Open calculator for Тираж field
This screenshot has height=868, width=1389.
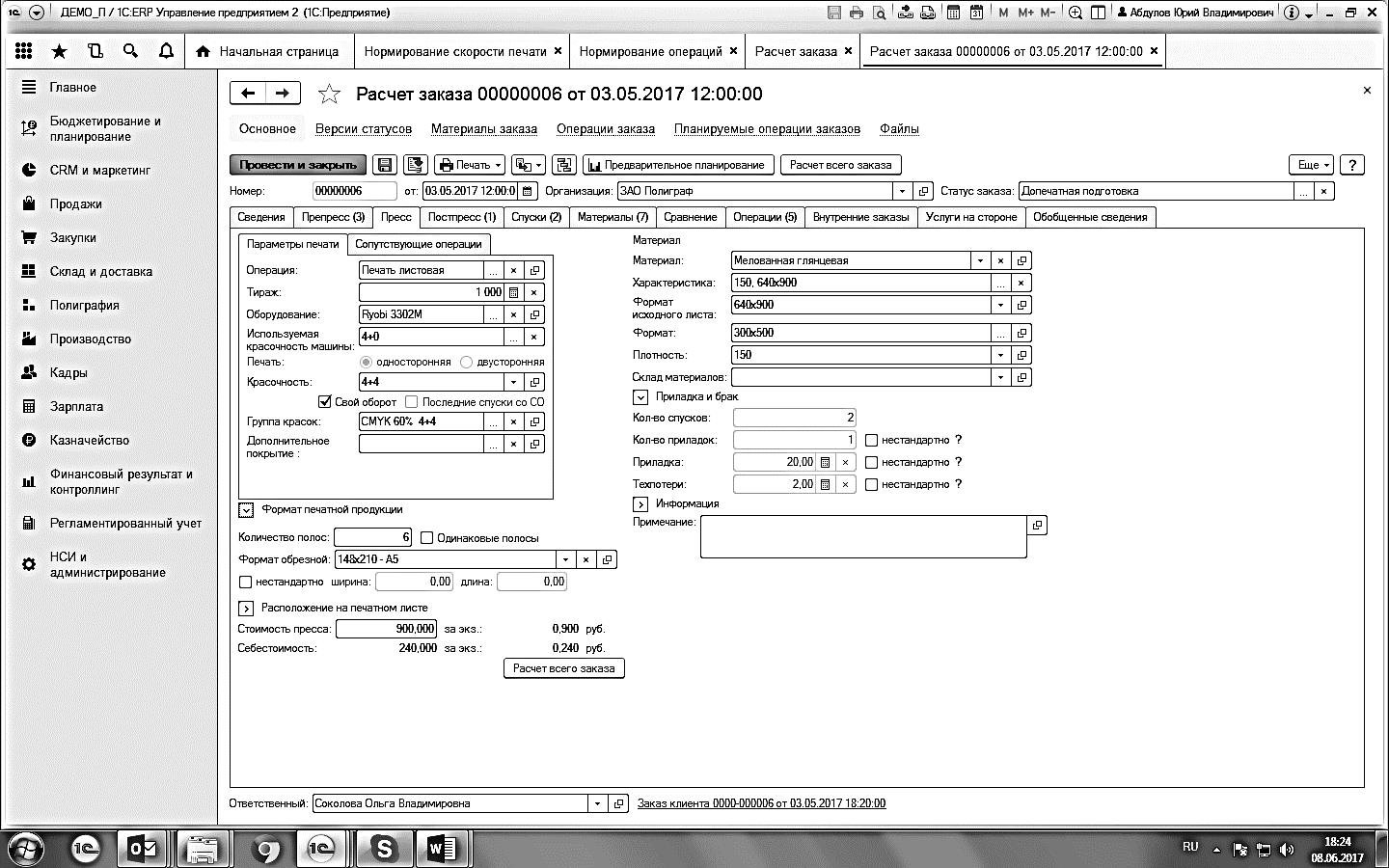pos(513,292)
